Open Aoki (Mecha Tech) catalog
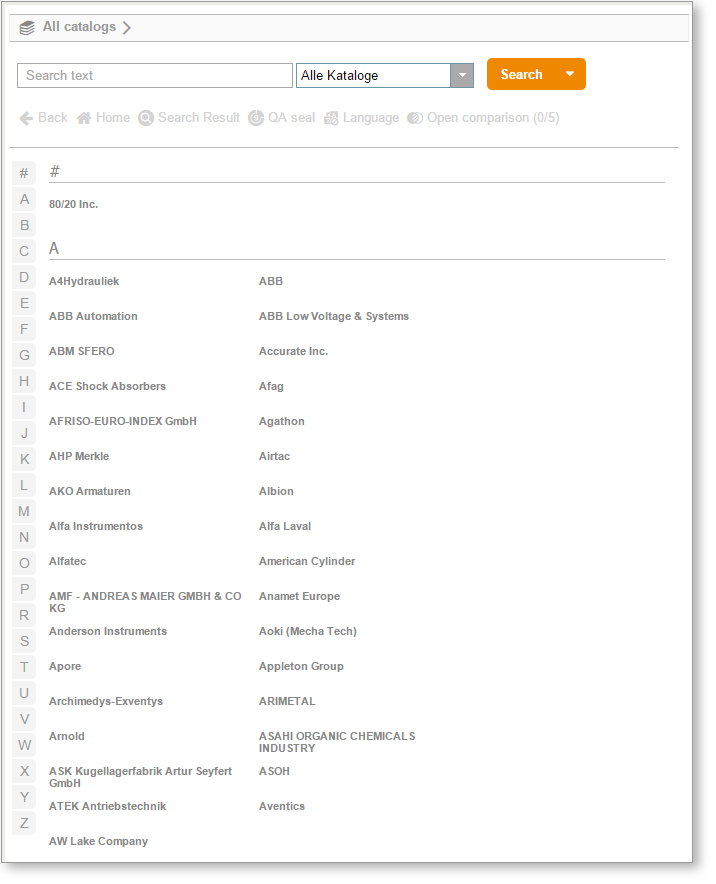 coord(308,631)
